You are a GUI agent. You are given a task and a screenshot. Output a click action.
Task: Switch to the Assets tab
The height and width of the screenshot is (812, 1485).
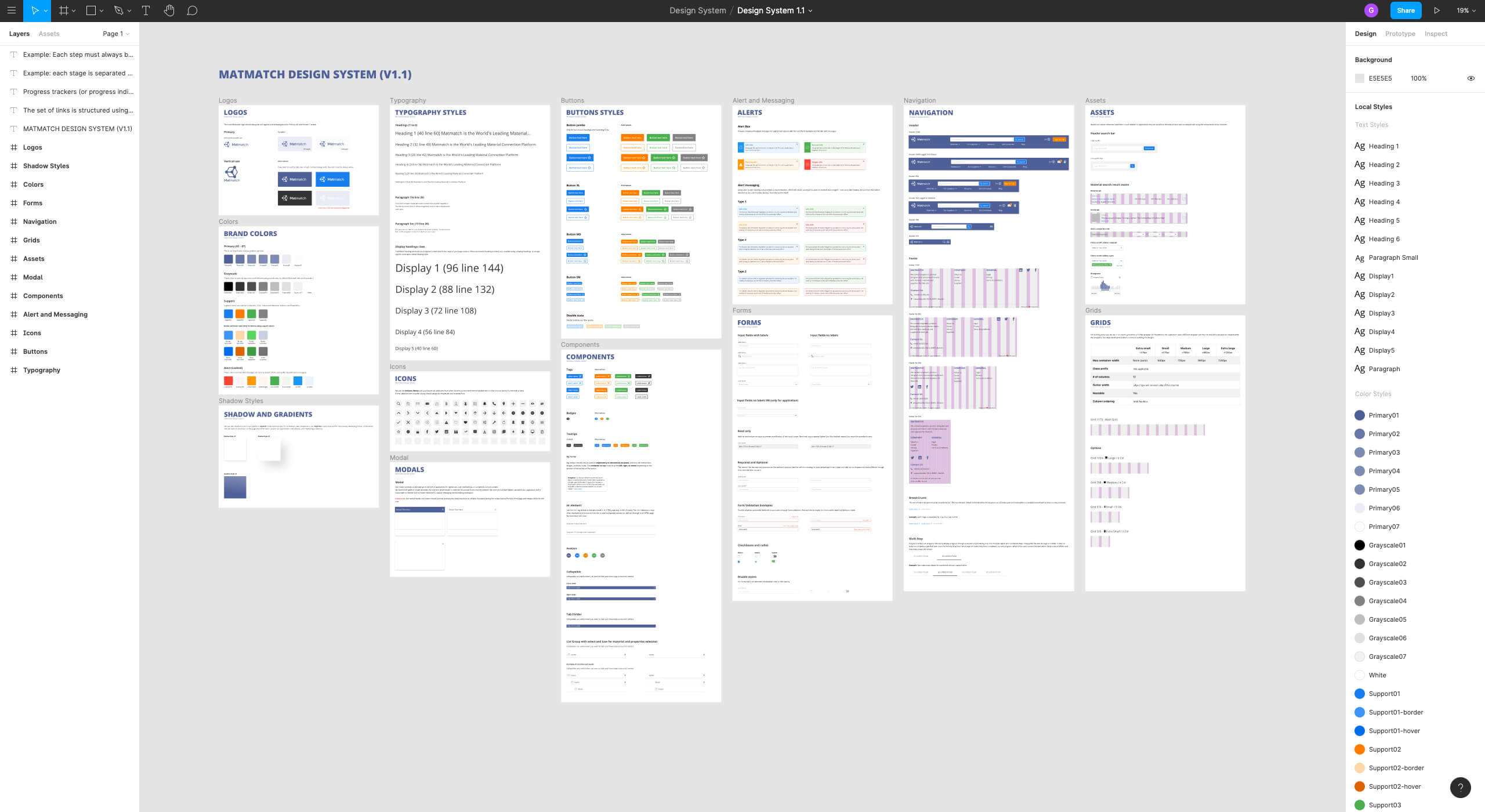click(x=49, y=34)
